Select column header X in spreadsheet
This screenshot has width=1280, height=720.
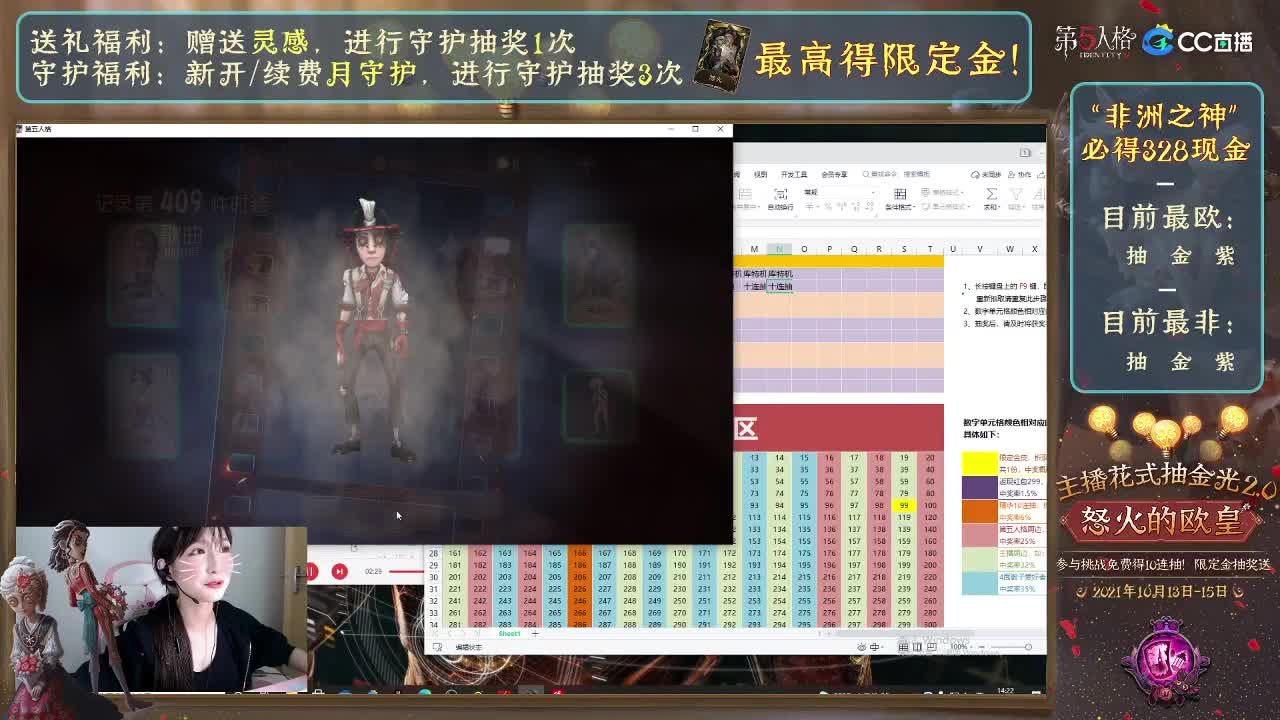(x=1034, y=249)
